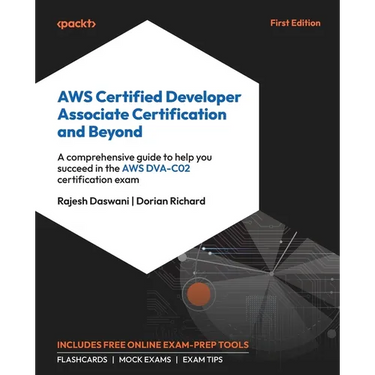Click the 'AWS DVA-C02' highlighted text
Viewport: 375px width, 375px height.
click(156, 168)
